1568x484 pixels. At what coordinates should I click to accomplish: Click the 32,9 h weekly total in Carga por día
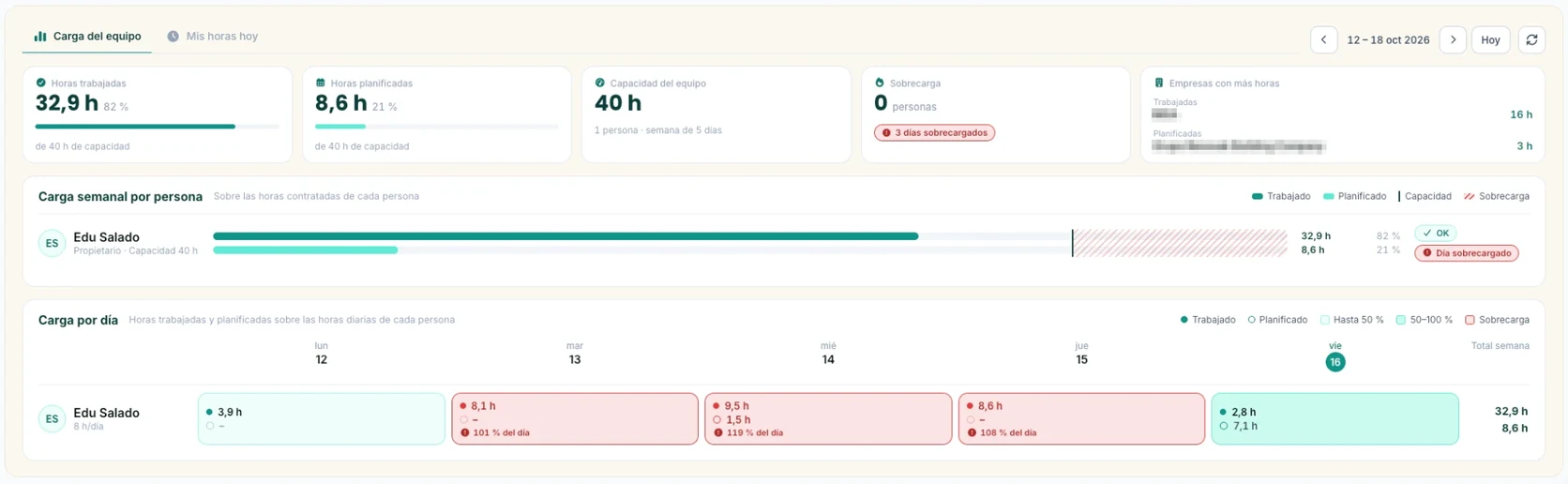point(1511,411)
